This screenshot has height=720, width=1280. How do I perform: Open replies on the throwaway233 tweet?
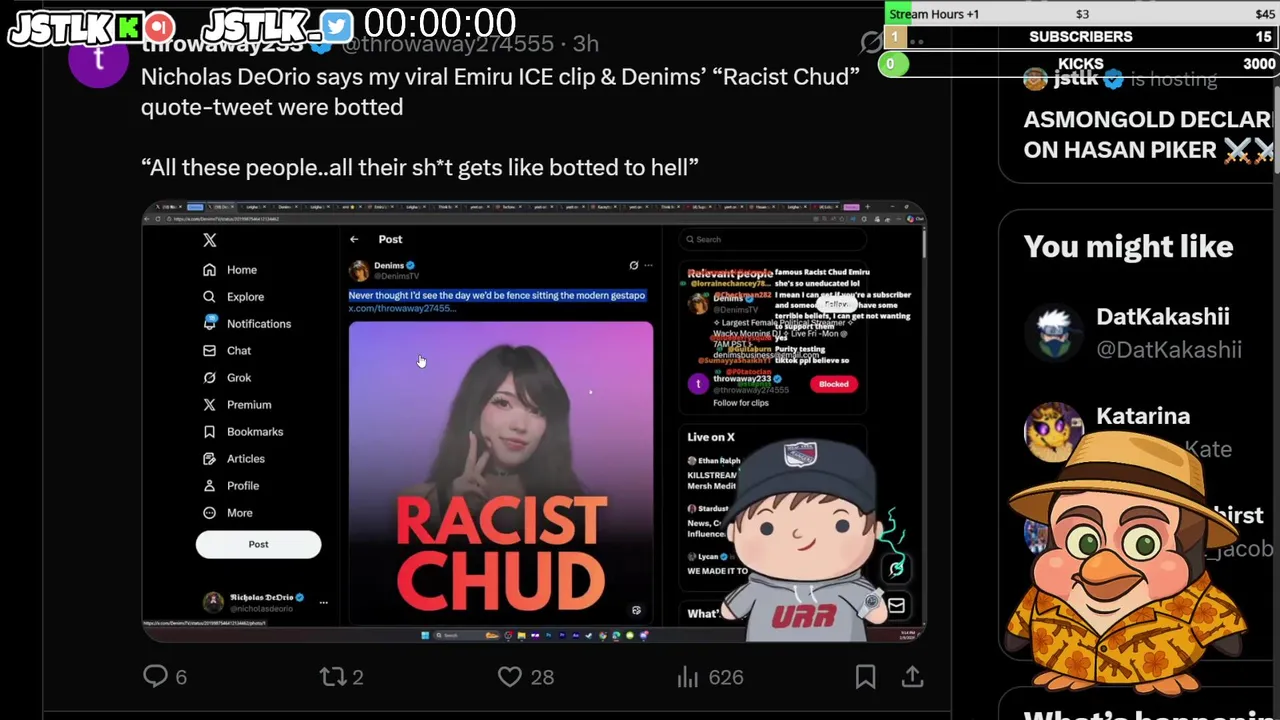(x=165, y=677)
